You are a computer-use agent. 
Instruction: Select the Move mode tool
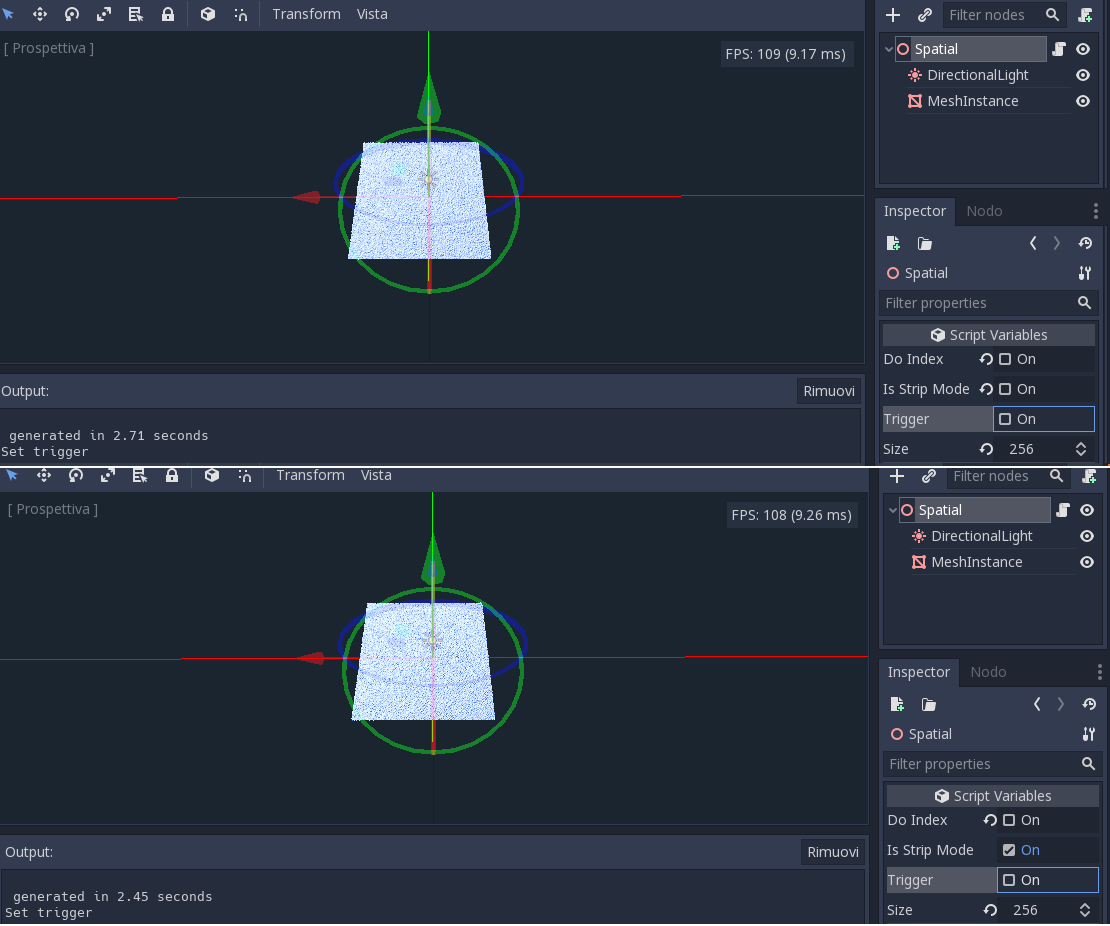click(x=40, y=14)
